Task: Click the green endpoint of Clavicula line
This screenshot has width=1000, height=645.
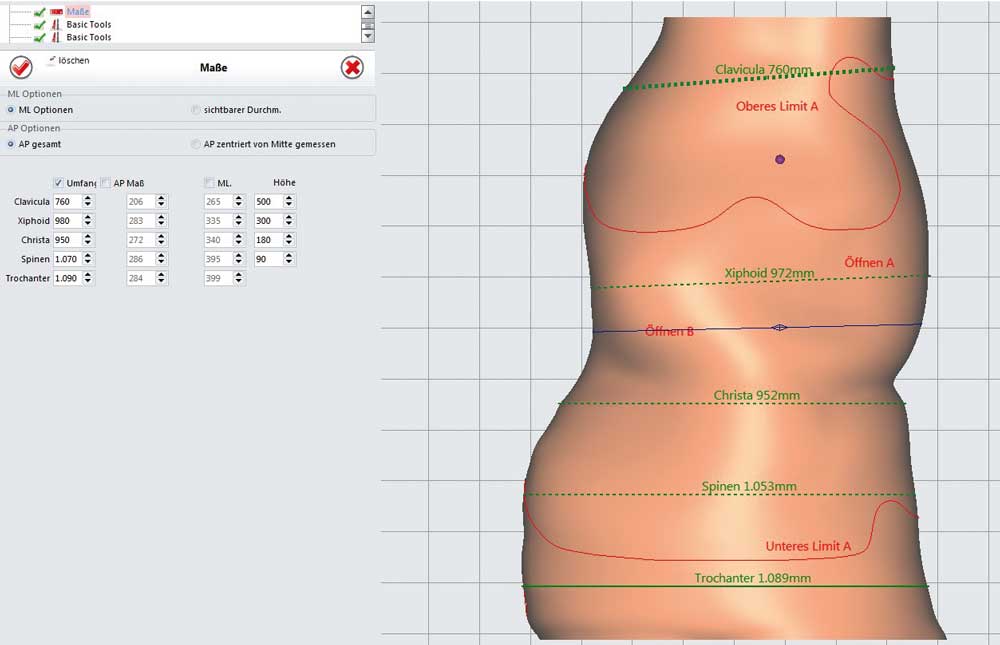Action: point(892,68)
